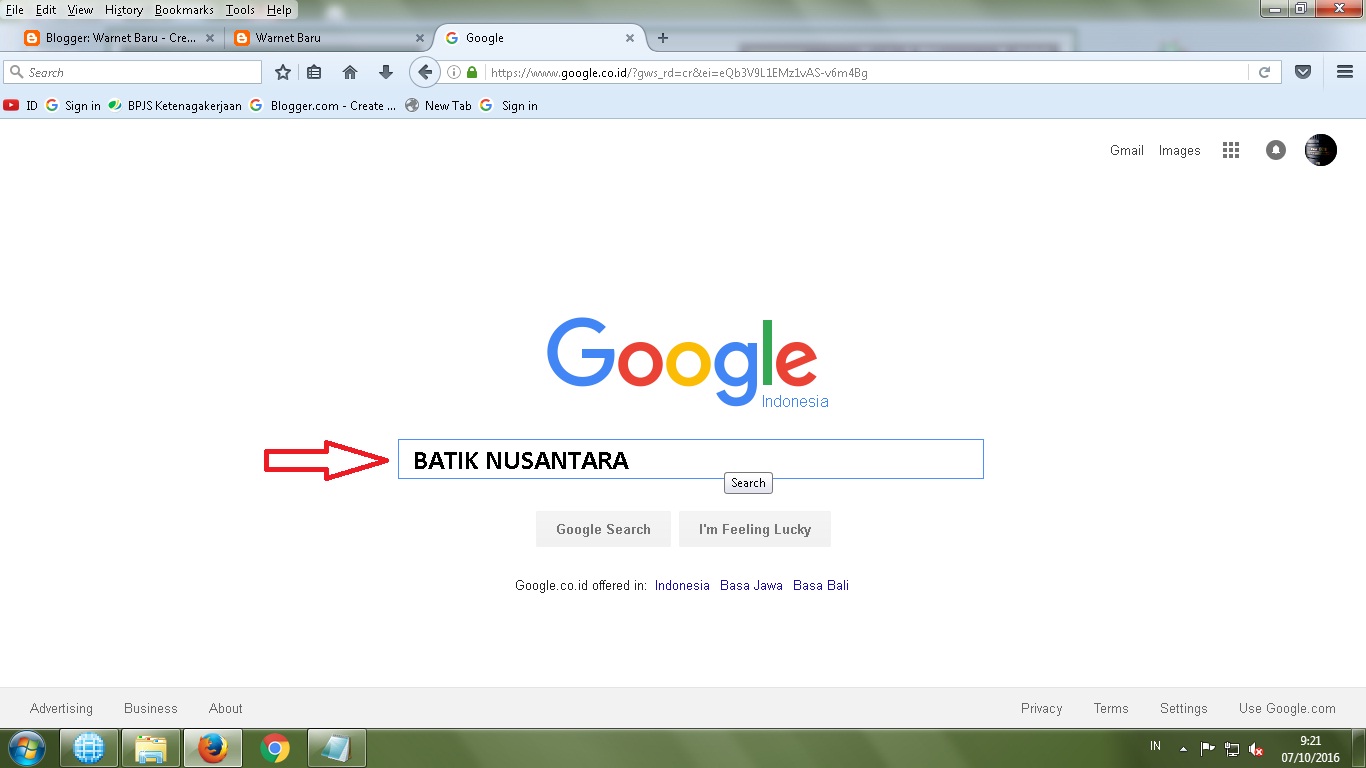Image resolution: width=1366 pixels, height=768 pixels.
Task: Click the Firefox taskbar icon
Action: pos(212,748)
